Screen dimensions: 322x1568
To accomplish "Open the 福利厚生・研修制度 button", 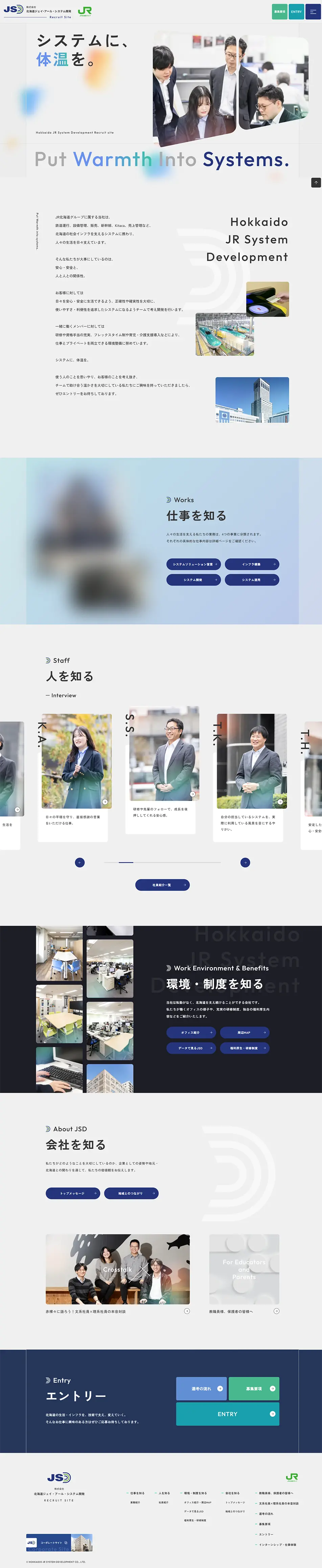I will coord(245,1048).
